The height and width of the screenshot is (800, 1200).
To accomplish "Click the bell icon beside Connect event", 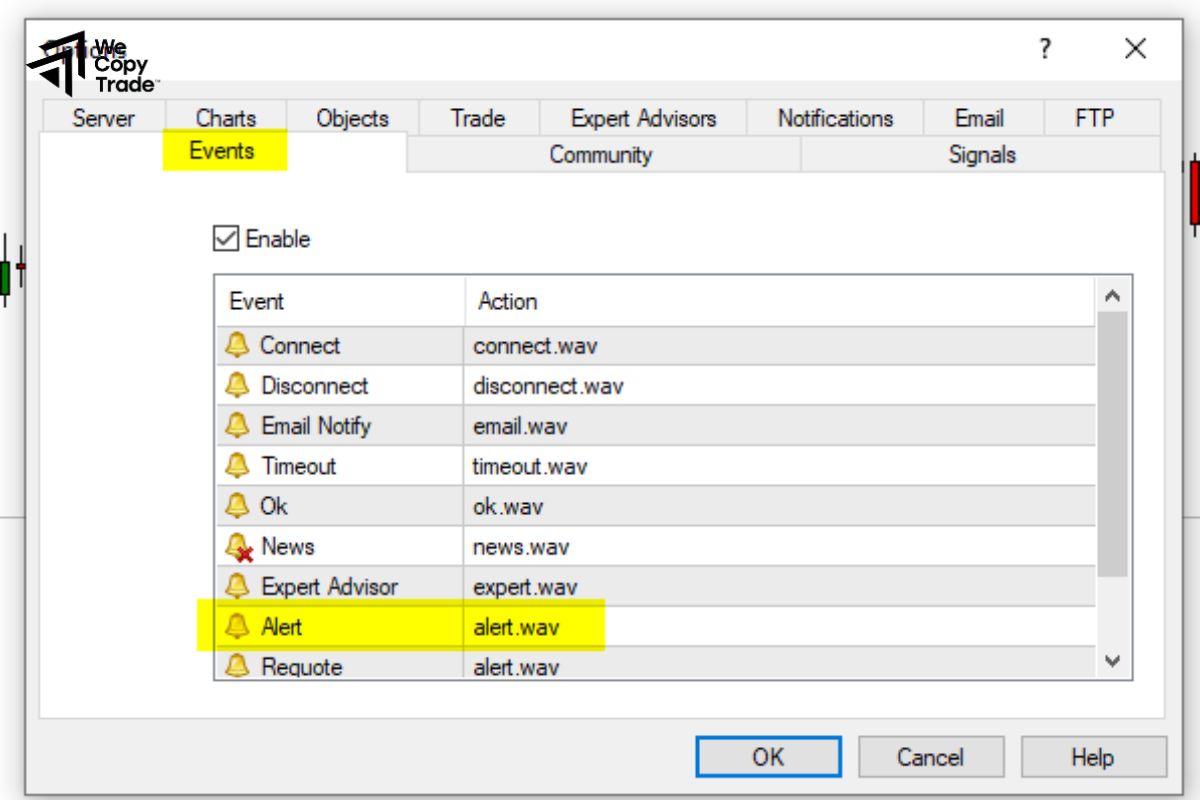I will [x=239, y=345].
